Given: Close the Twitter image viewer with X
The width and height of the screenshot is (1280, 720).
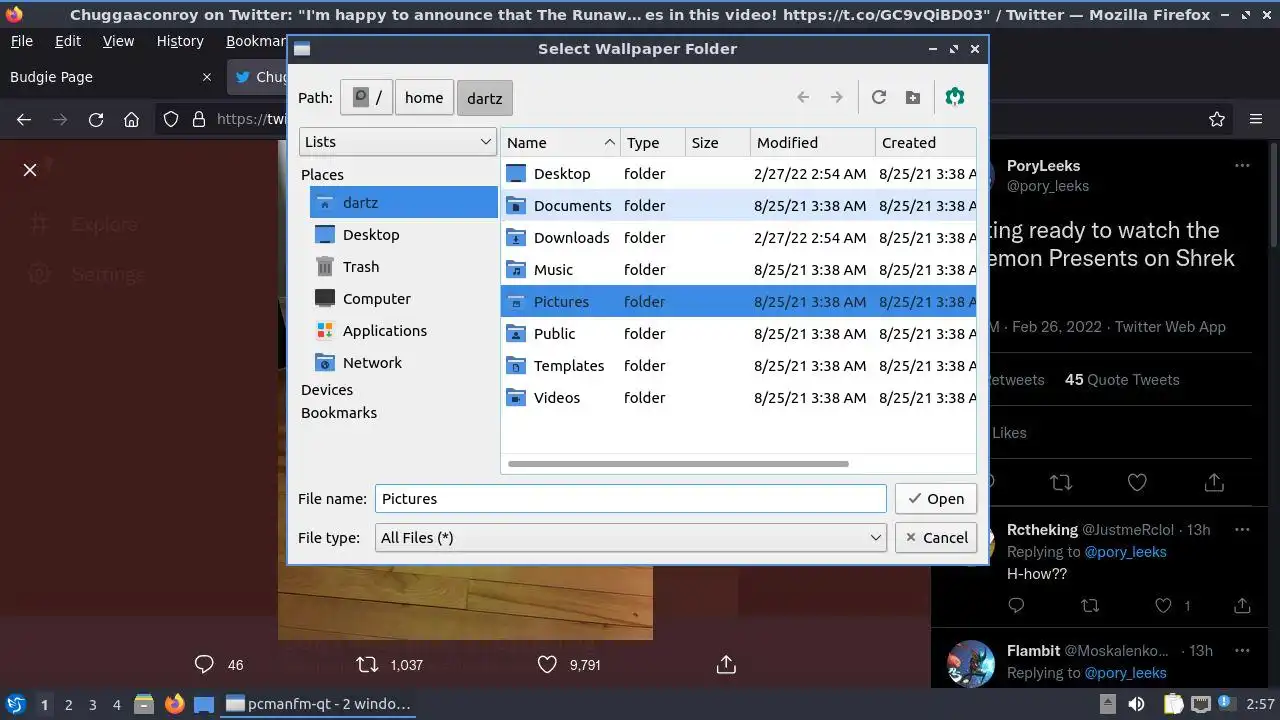Looking at the screenshot, I should (x=30, y=170).
